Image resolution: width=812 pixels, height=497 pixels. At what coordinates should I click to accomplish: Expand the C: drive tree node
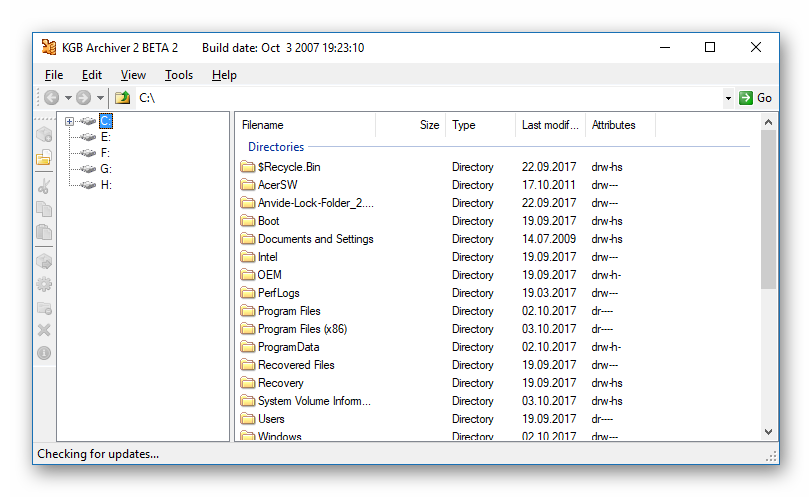[x=69, y=122]
